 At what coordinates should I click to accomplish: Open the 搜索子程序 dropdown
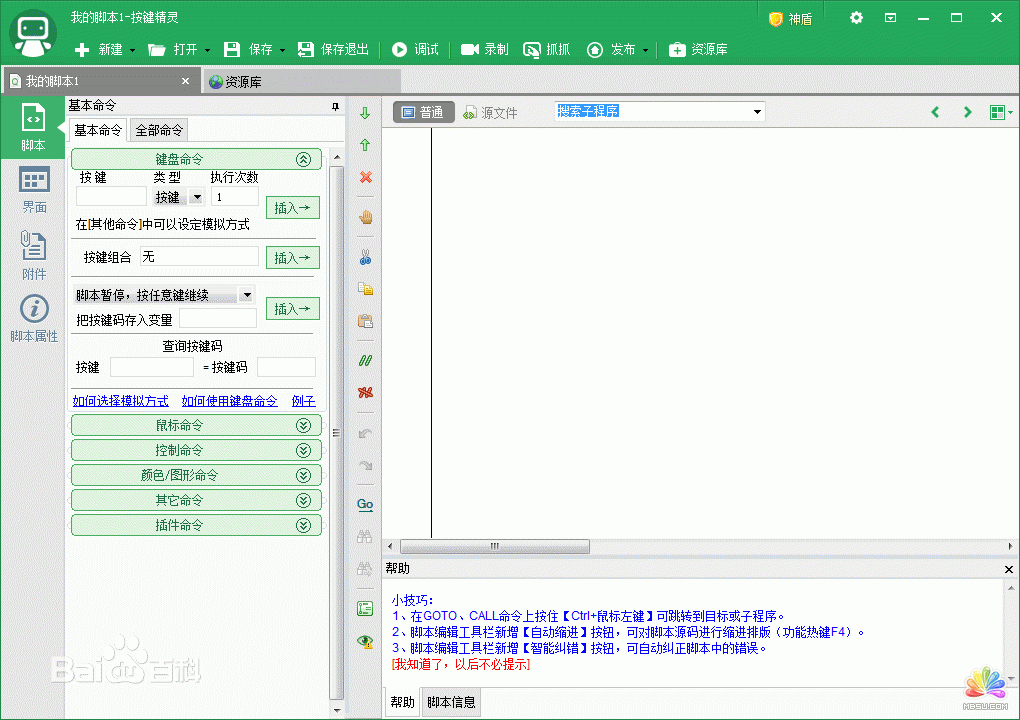758,112
